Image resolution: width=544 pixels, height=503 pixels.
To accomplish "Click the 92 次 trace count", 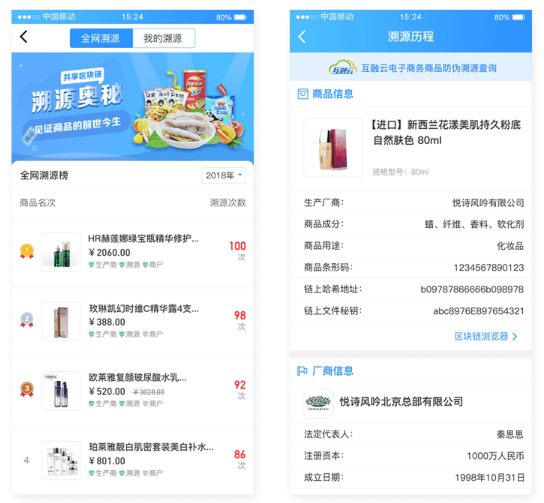I will tap(240, 389).
